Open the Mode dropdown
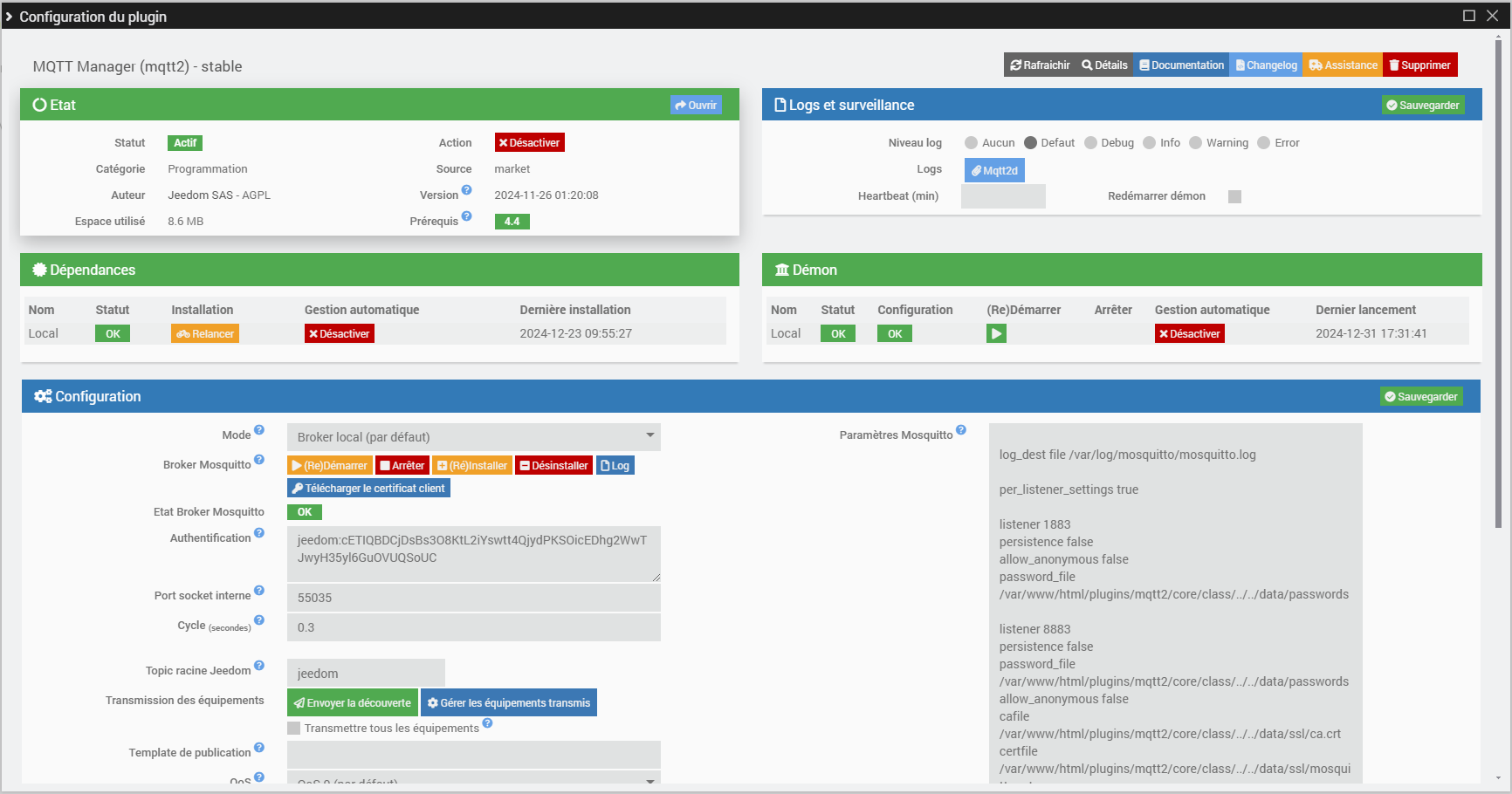The width and height of the screenshot is (1512, 794). 474,437
